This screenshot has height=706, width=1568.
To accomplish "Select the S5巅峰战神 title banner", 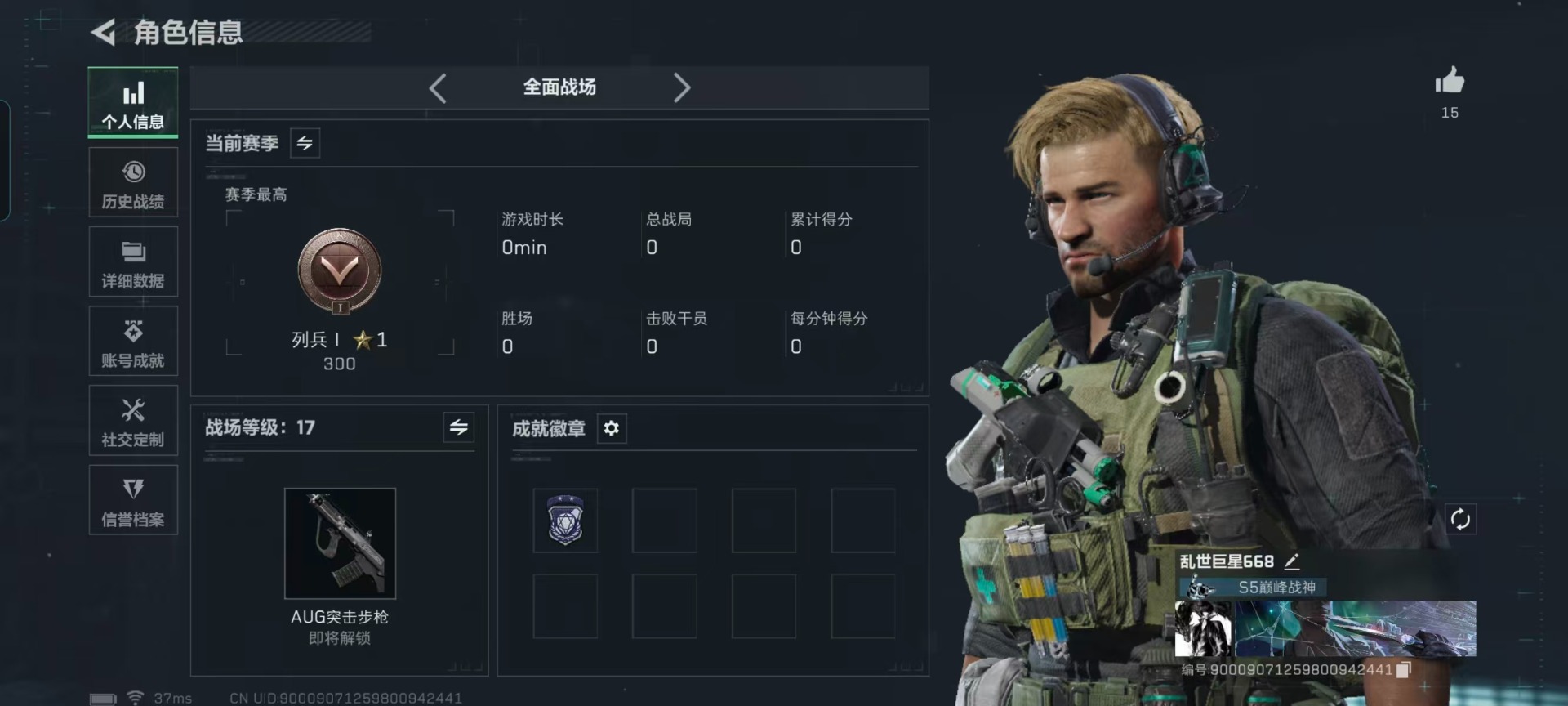I will (x=1252, y=587).
